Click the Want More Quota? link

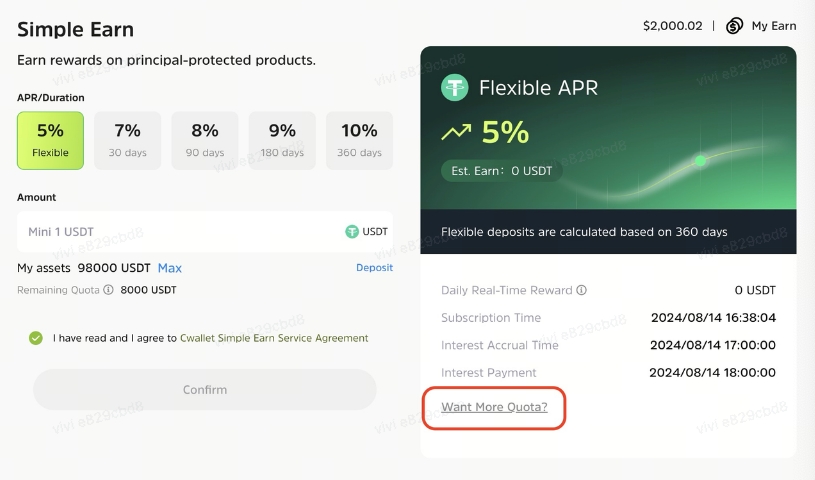(494, 407)
